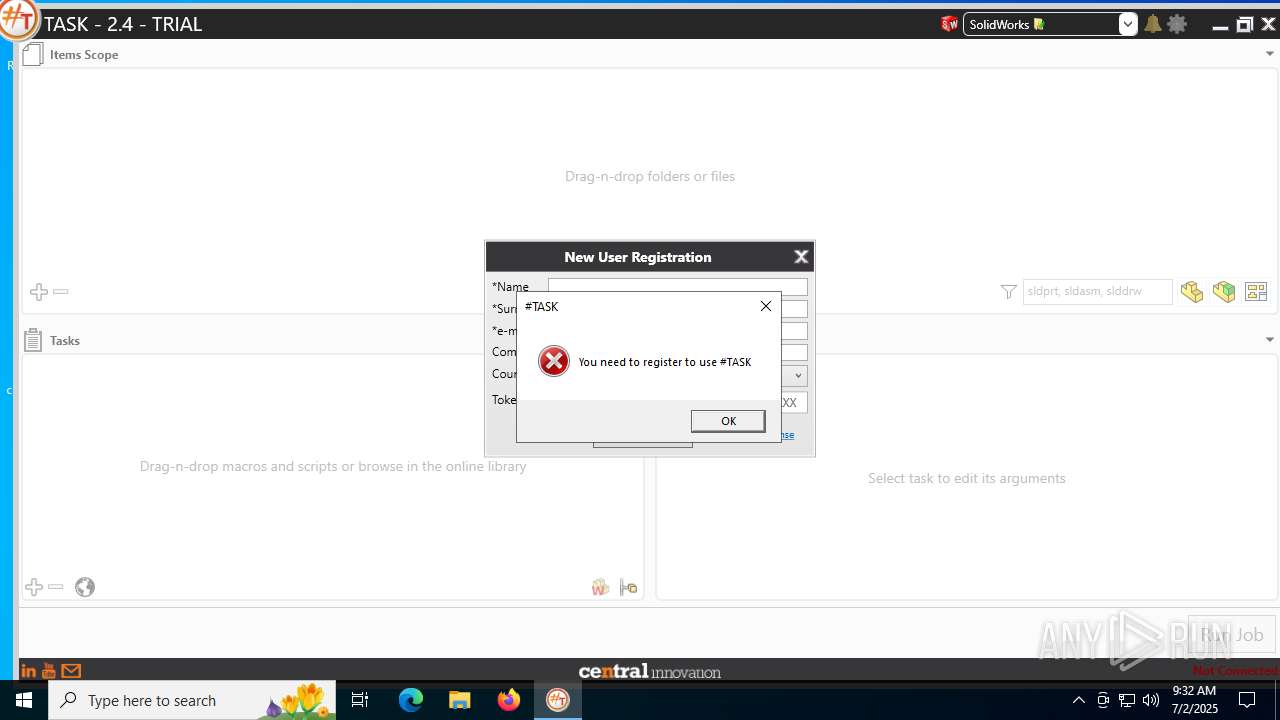The height and width of the screenshot is (720, 1280).
Task: Open the SolidWorks application dropdown
Action: click(1128, 24)
